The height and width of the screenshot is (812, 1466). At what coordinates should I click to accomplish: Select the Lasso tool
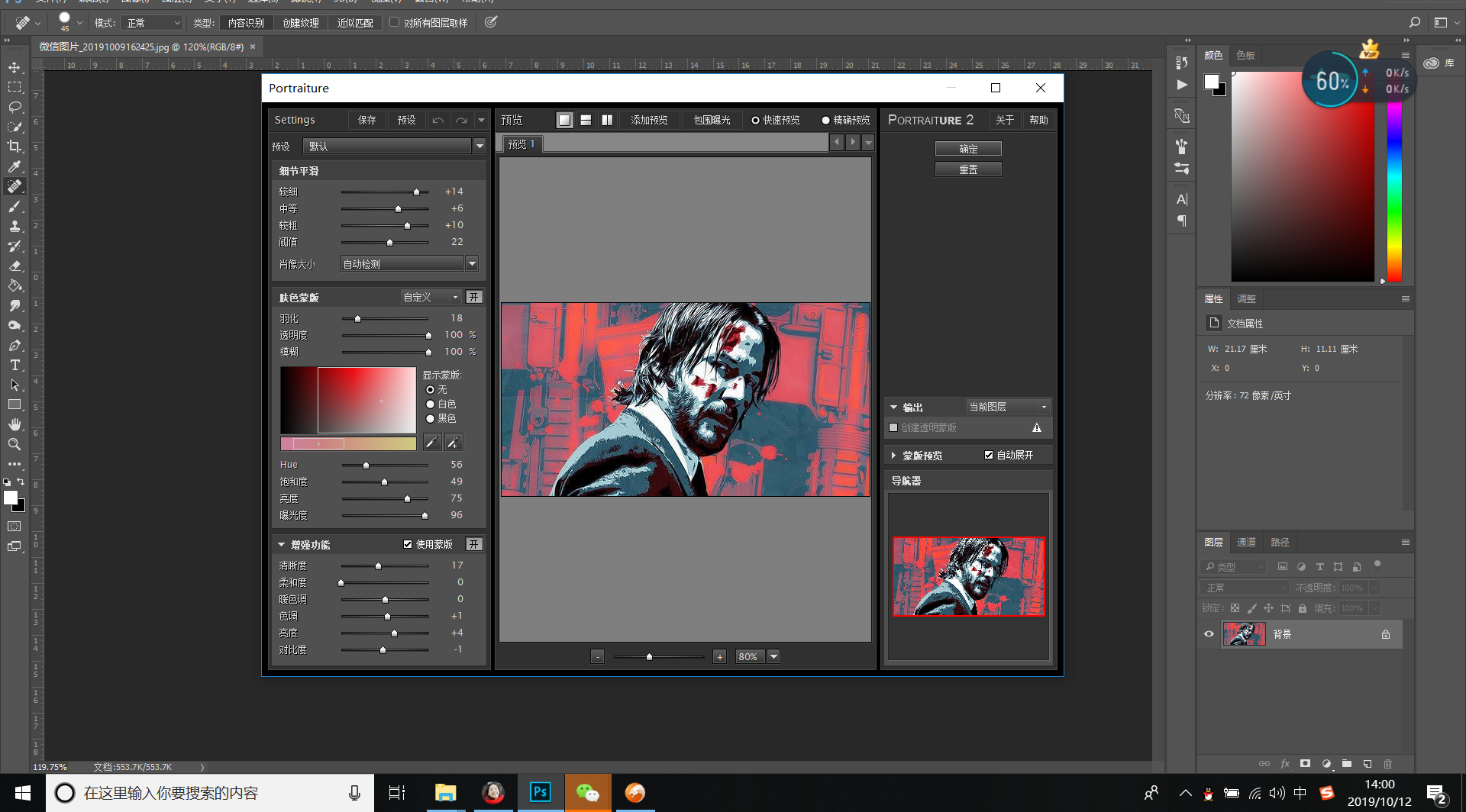[15, 107]
